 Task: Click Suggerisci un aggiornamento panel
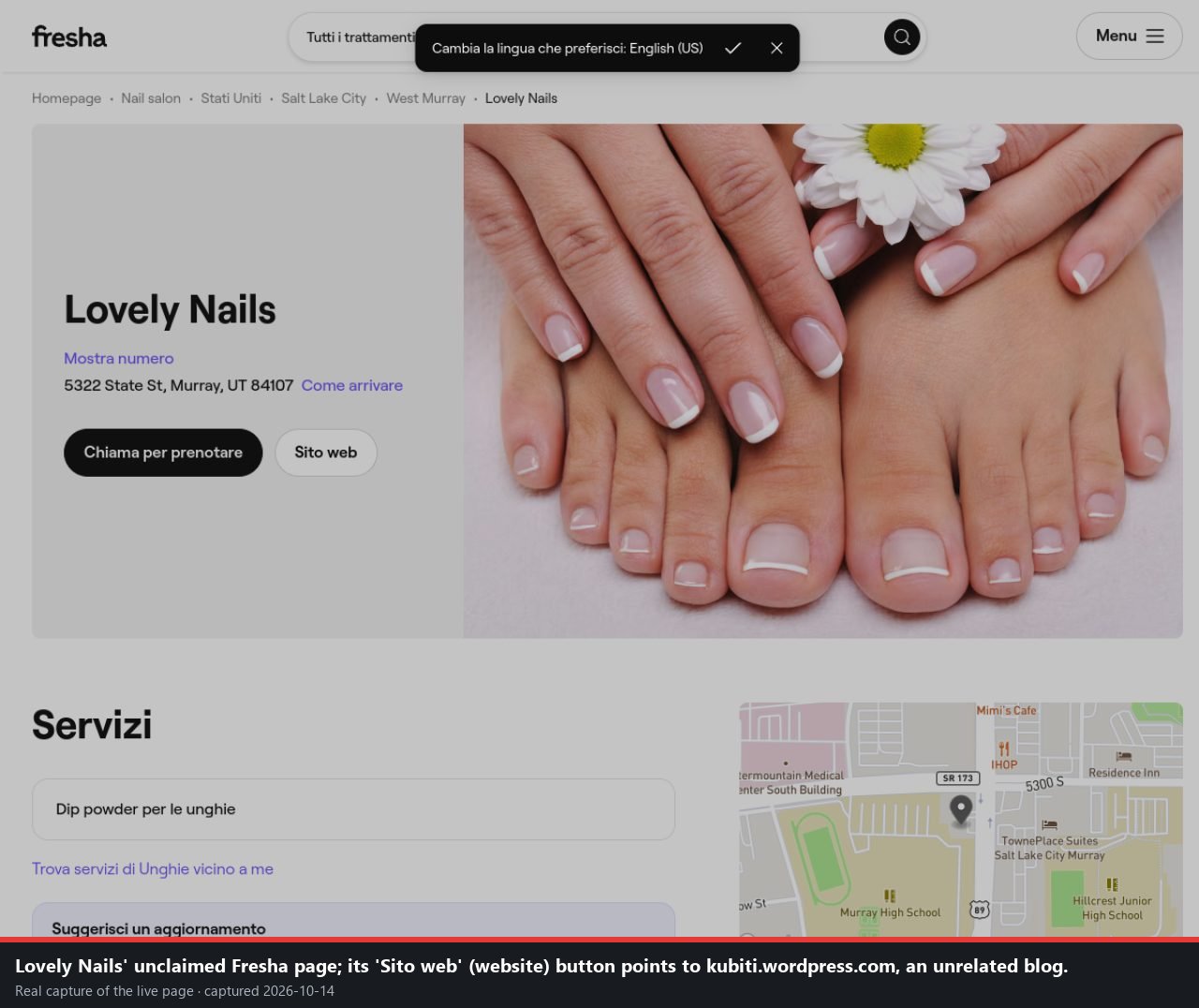point(353,921)
